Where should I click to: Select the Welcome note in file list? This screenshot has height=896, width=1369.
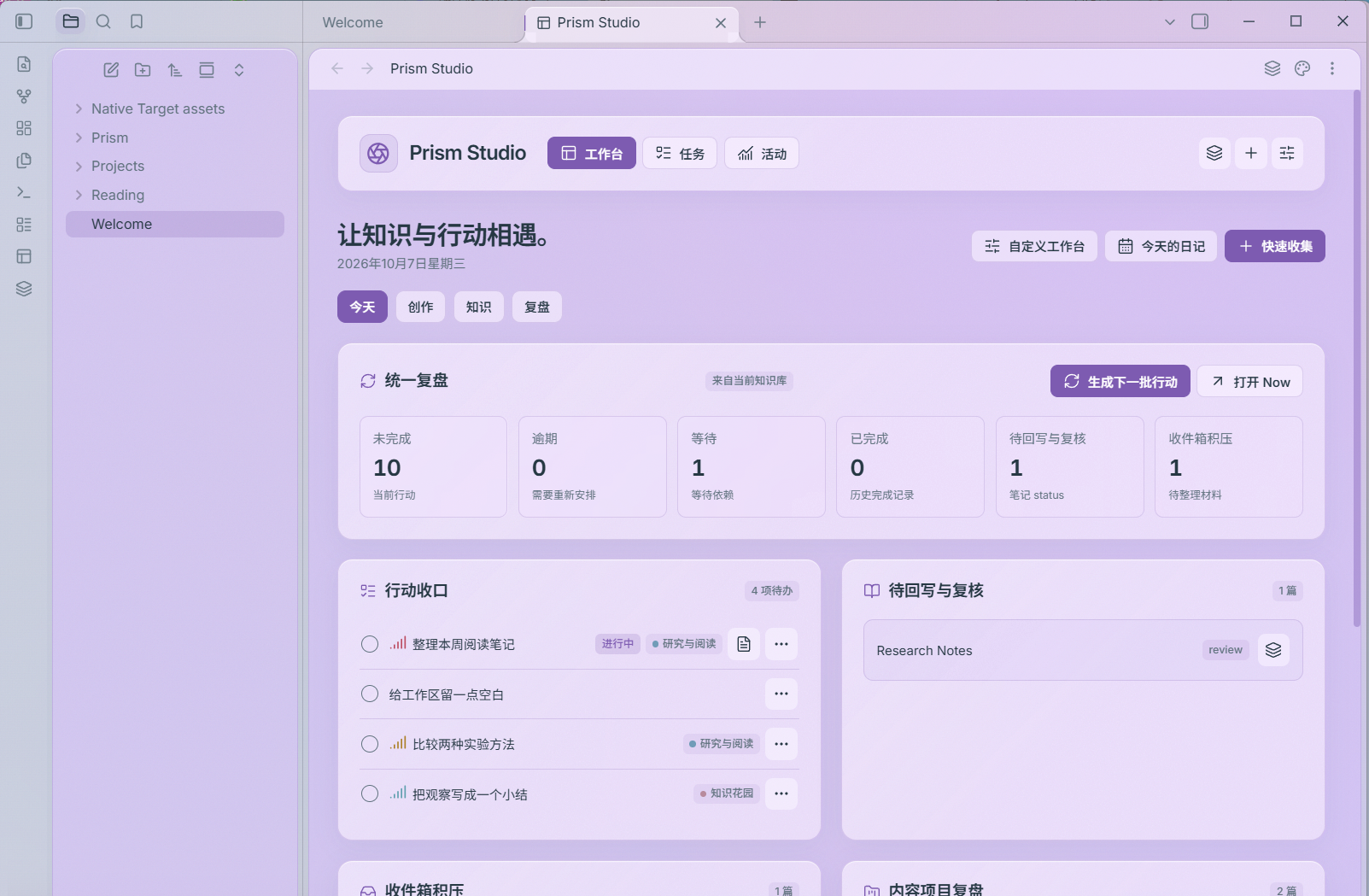pos(175,224)
